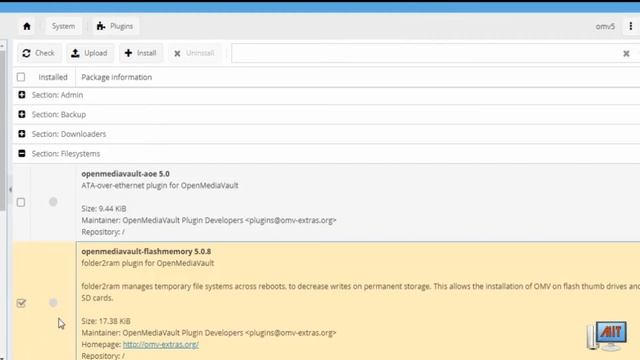This screenshot has height=360, width=640.
Task: Open the omv-extras.org homepage link
Action: pyautogui.click(x=161, y=344)
